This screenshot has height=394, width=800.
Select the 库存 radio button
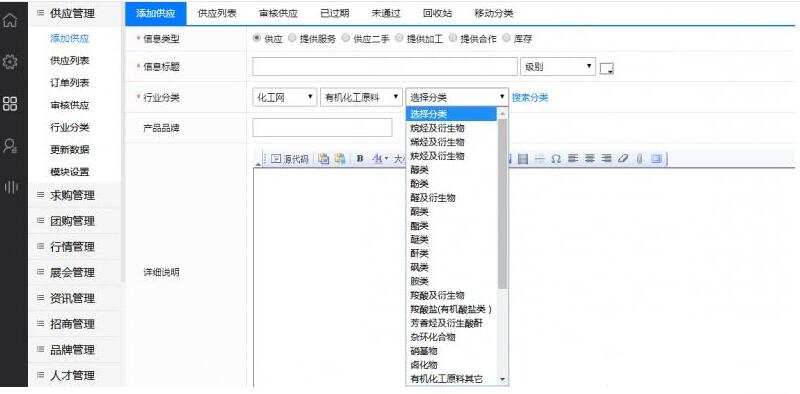click(x=506, y=38)
